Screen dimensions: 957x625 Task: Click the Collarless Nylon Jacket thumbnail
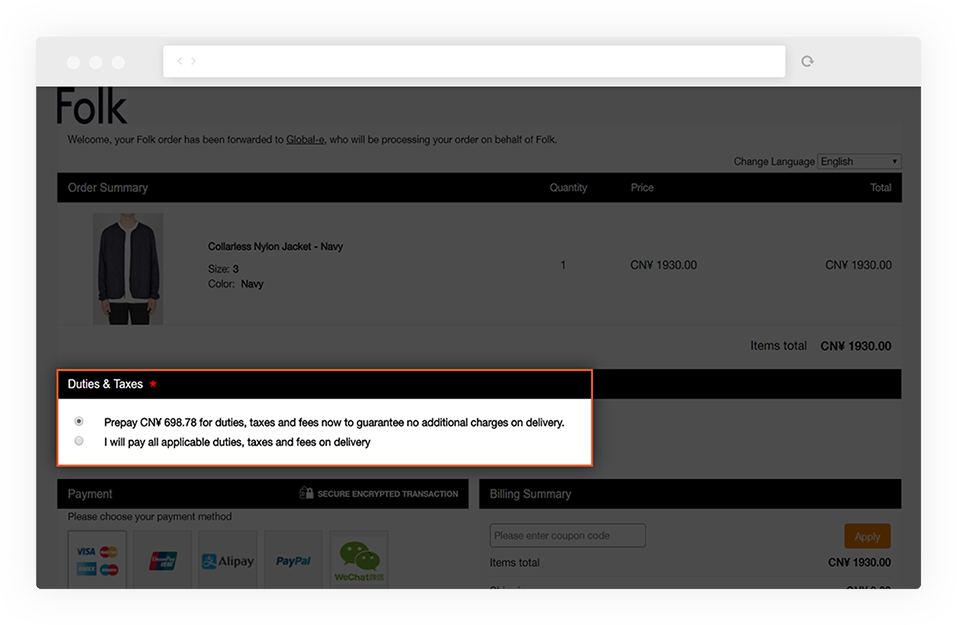[128, 269]
